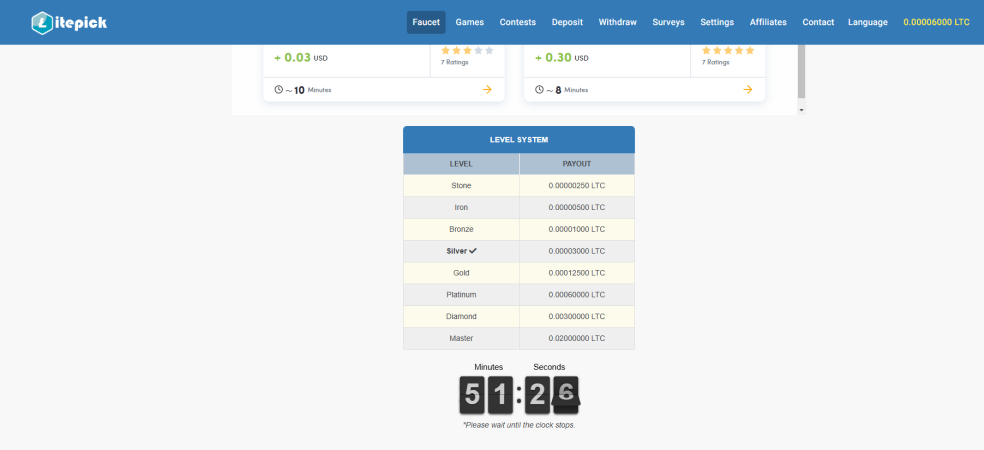
Task: Click the + 0.03 USD reward amount
Action: 301,58
